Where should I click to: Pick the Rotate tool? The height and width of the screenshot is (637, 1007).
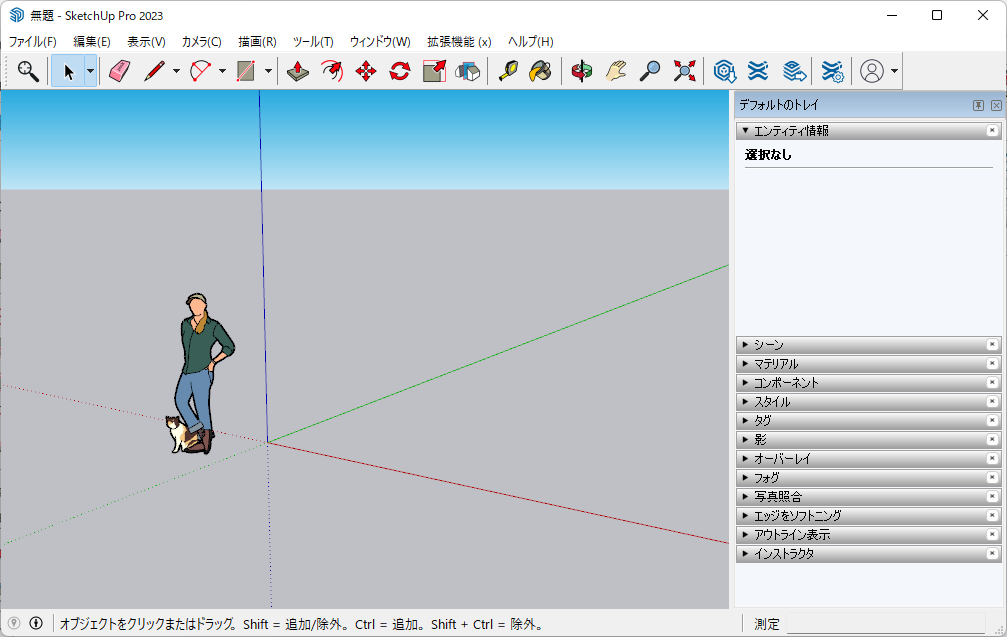coord(400,71)
